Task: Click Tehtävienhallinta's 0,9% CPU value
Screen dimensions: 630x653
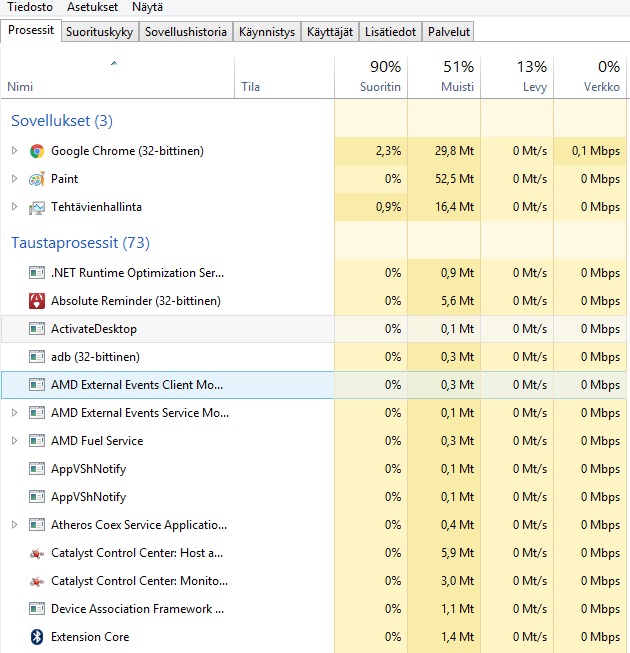Action: 388,207
